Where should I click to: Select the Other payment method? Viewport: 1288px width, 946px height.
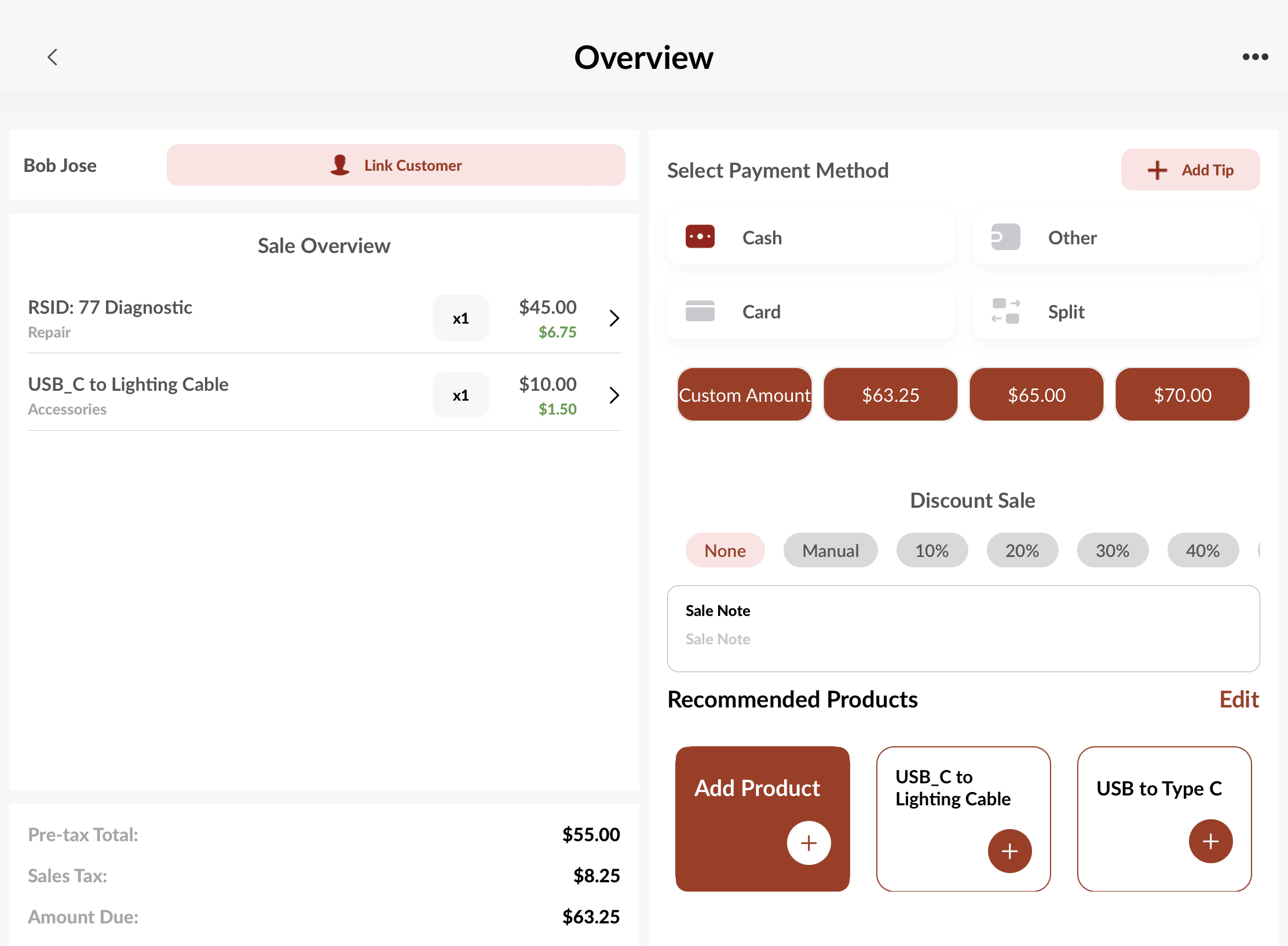(x=1115, y=237)
